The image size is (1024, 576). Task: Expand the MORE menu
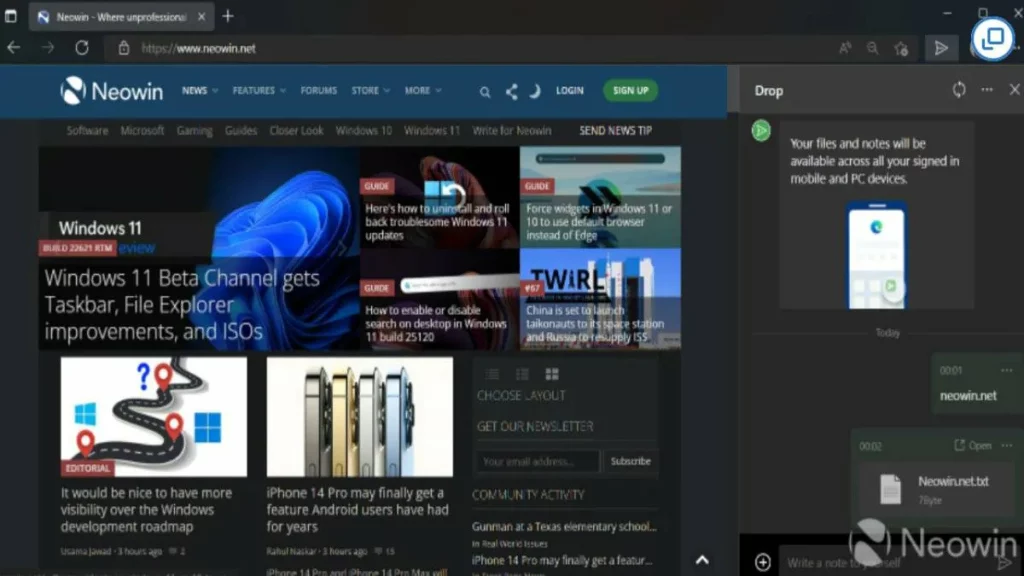423,90
